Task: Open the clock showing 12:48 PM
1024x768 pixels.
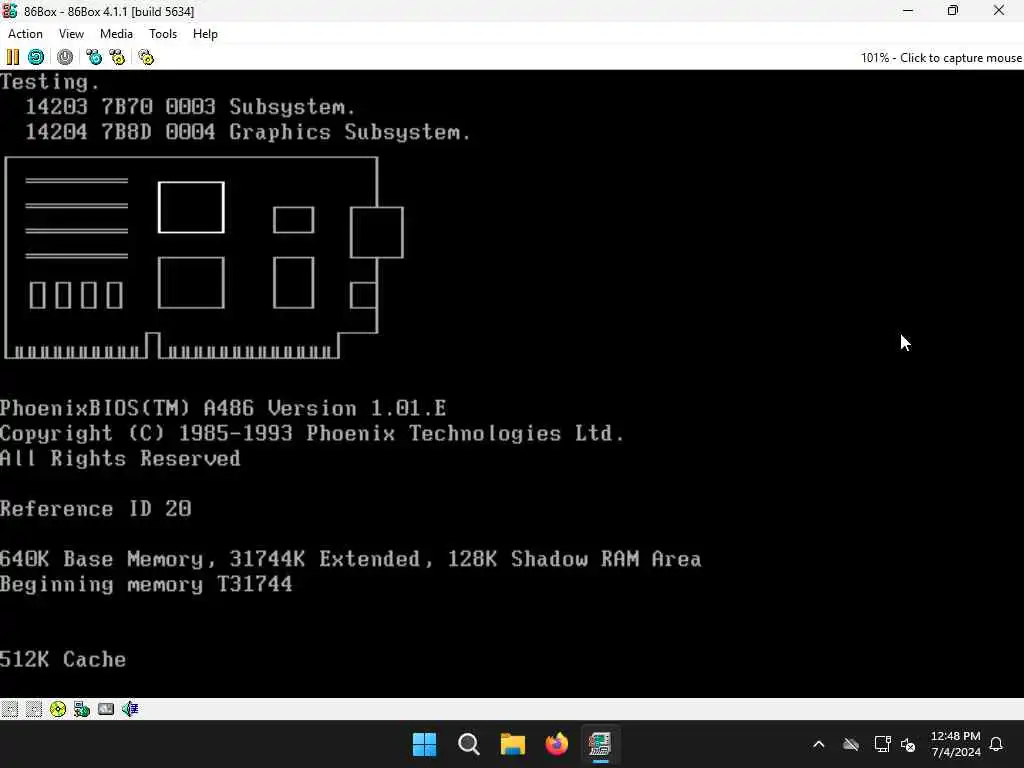Action: (x=955, y=744)
